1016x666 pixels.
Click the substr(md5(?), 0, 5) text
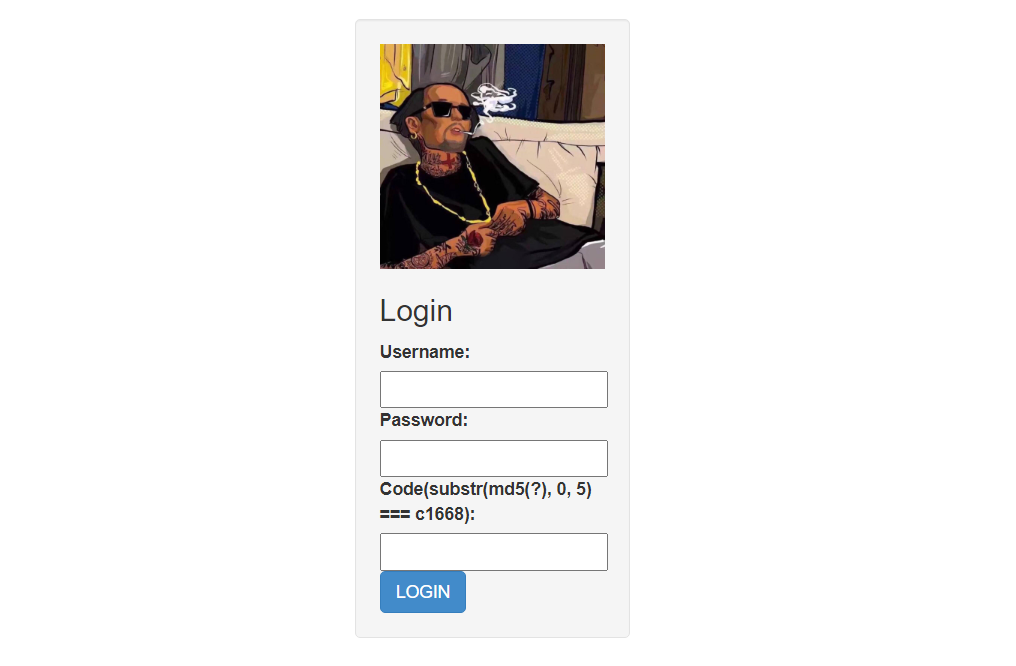click(x=510, y=489)
